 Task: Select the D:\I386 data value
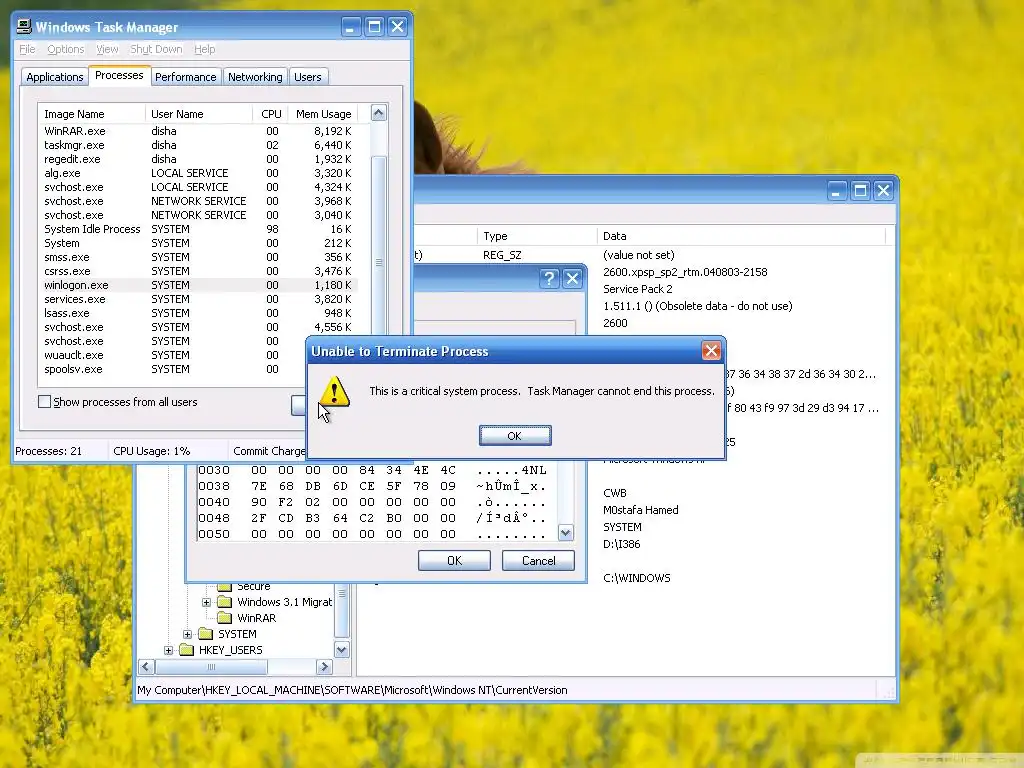tap(622, 544)
